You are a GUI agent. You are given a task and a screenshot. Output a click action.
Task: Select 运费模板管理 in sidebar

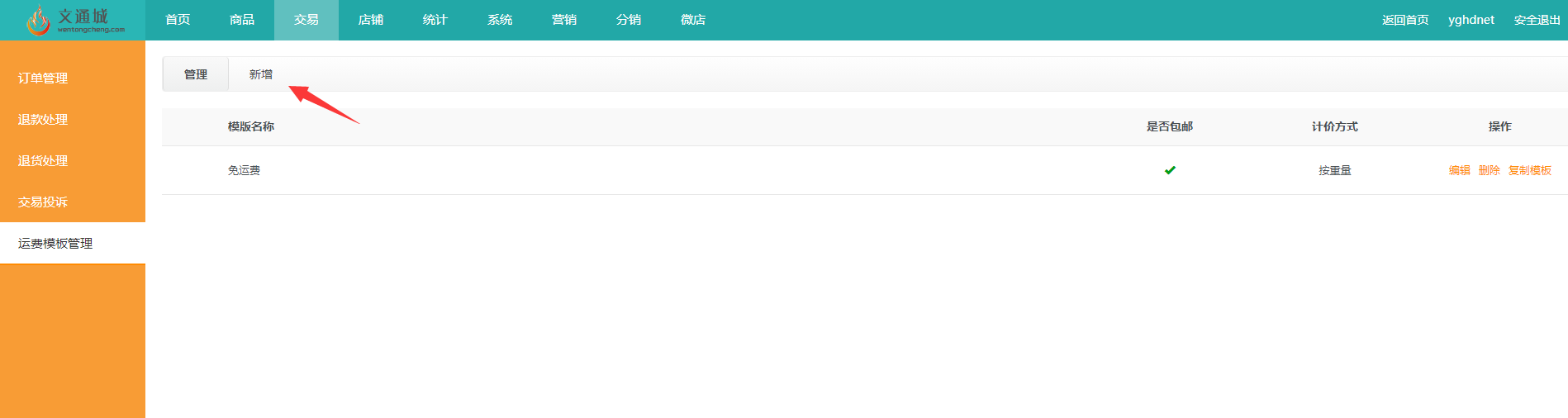tap(73, 243)
